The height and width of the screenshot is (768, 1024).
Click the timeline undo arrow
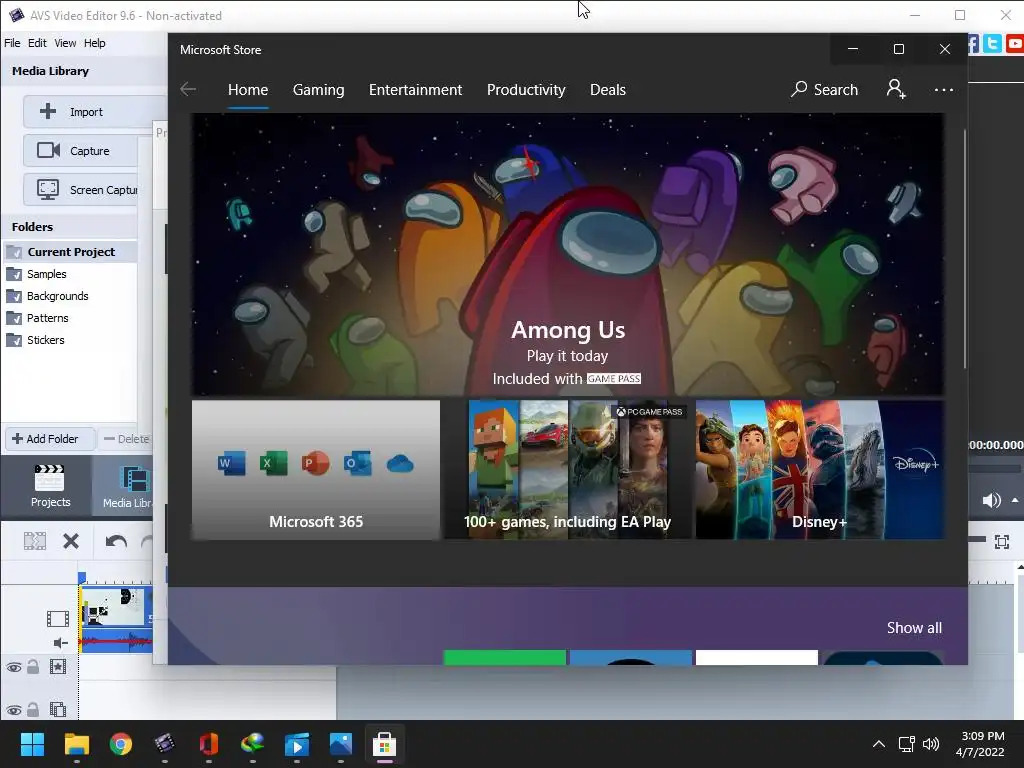tap(116, 541)
